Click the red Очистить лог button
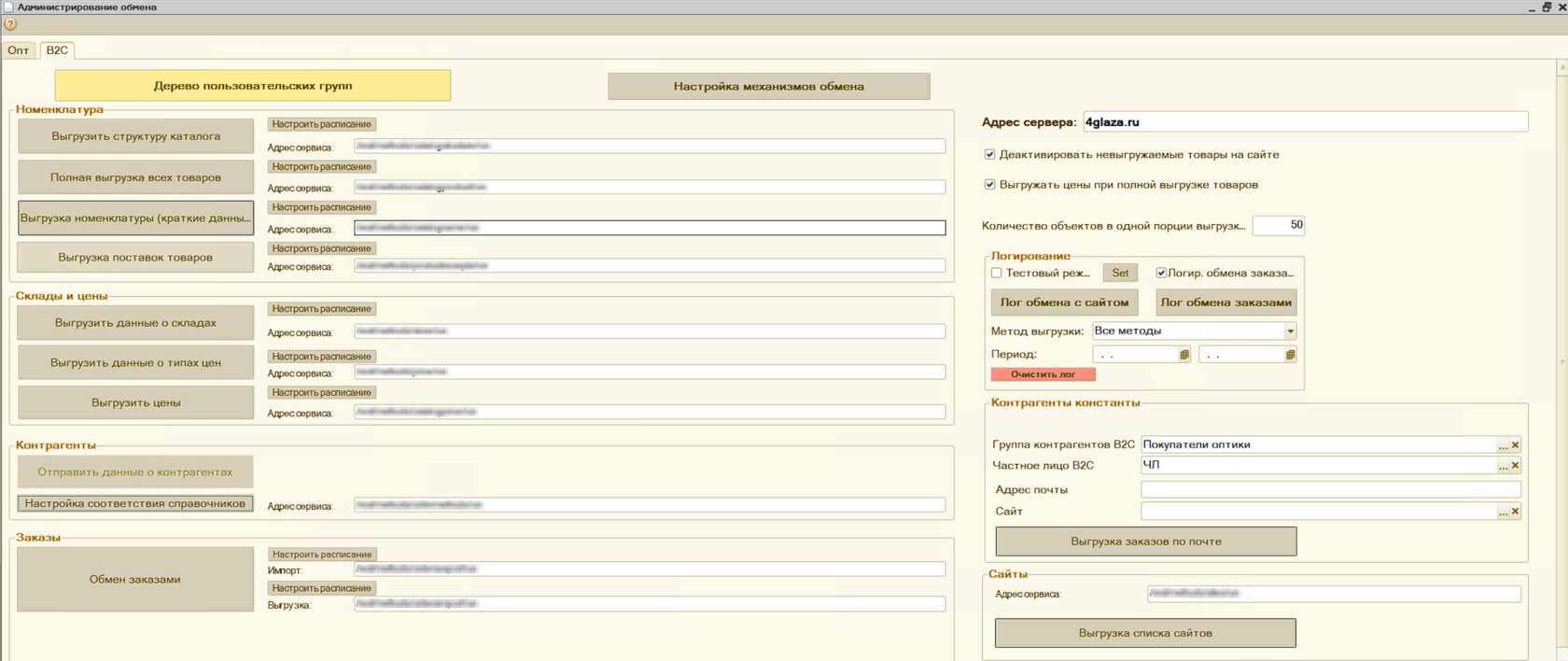This screenshot has height=661, width=1568. click(1043, 374)
